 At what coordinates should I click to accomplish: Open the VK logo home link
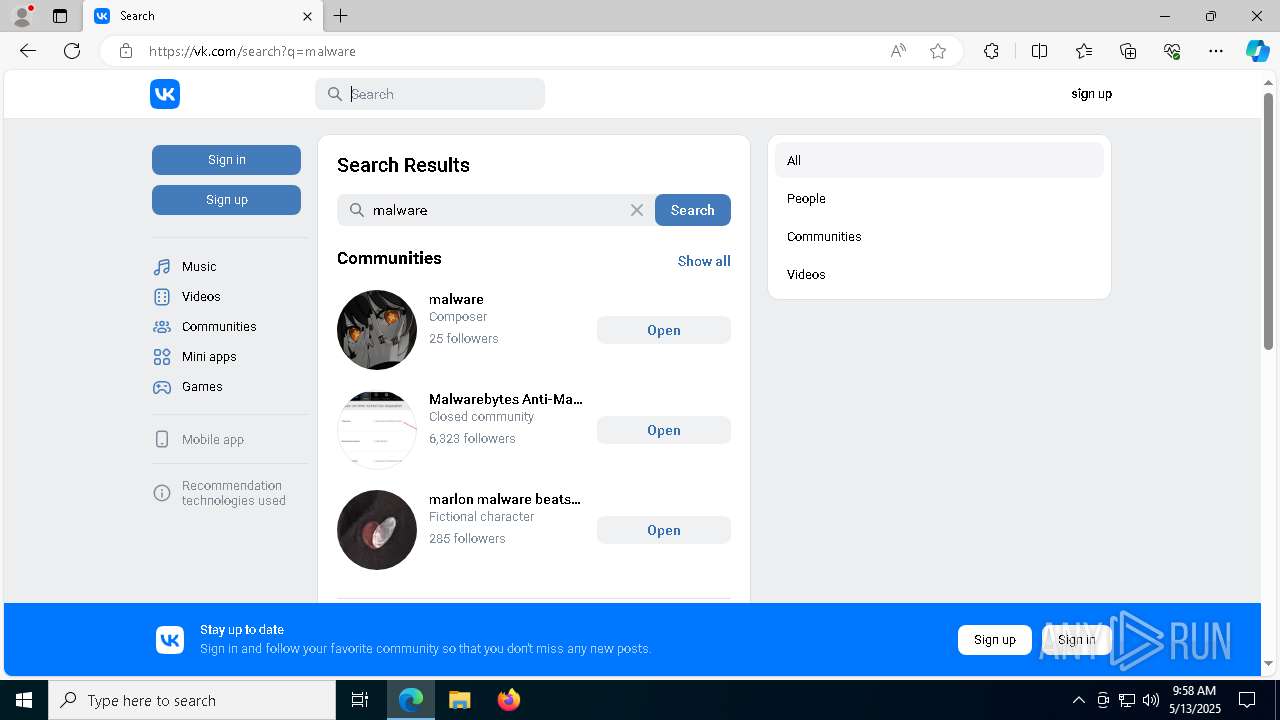click(x=165, y=94)
